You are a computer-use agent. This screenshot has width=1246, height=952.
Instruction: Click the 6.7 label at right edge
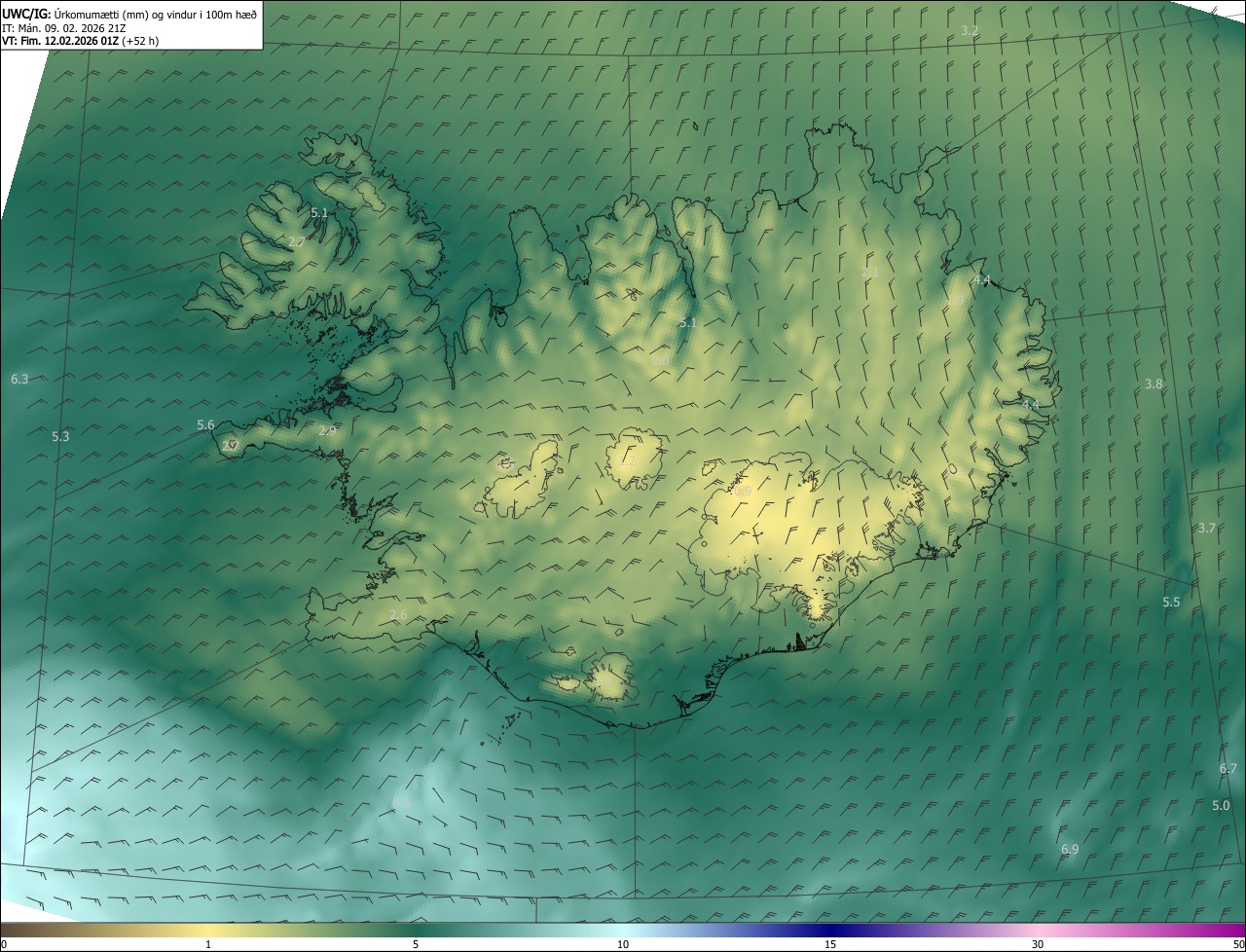(1228, 769)
